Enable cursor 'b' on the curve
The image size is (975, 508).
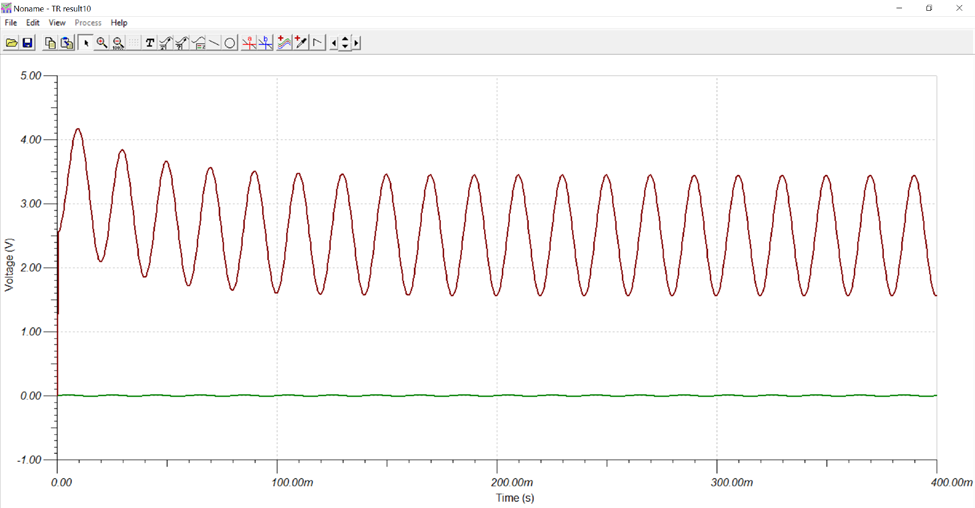[265, 43]
